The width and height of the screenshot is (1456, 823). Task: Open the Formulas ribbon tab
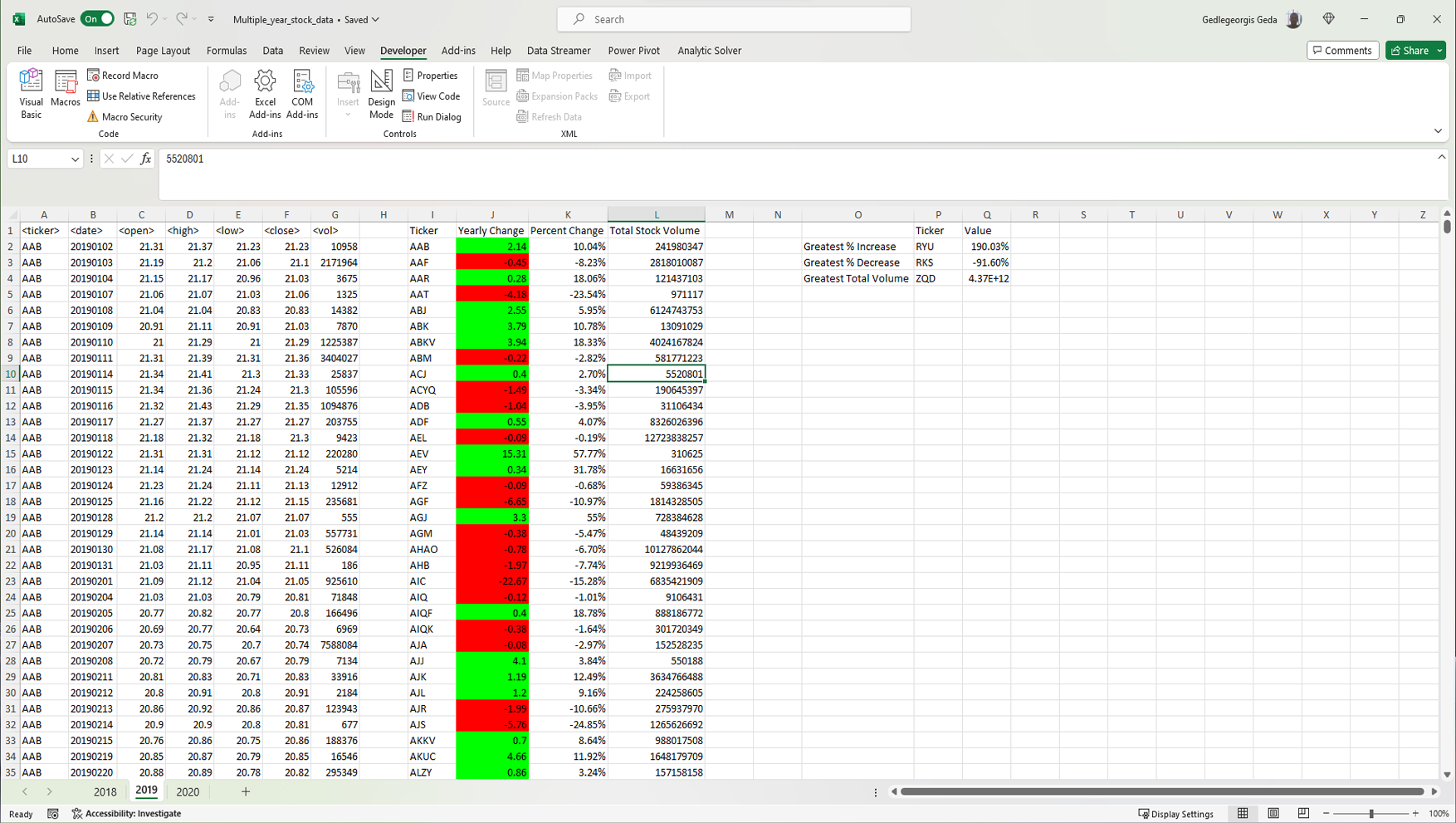[x=227, y=51]
